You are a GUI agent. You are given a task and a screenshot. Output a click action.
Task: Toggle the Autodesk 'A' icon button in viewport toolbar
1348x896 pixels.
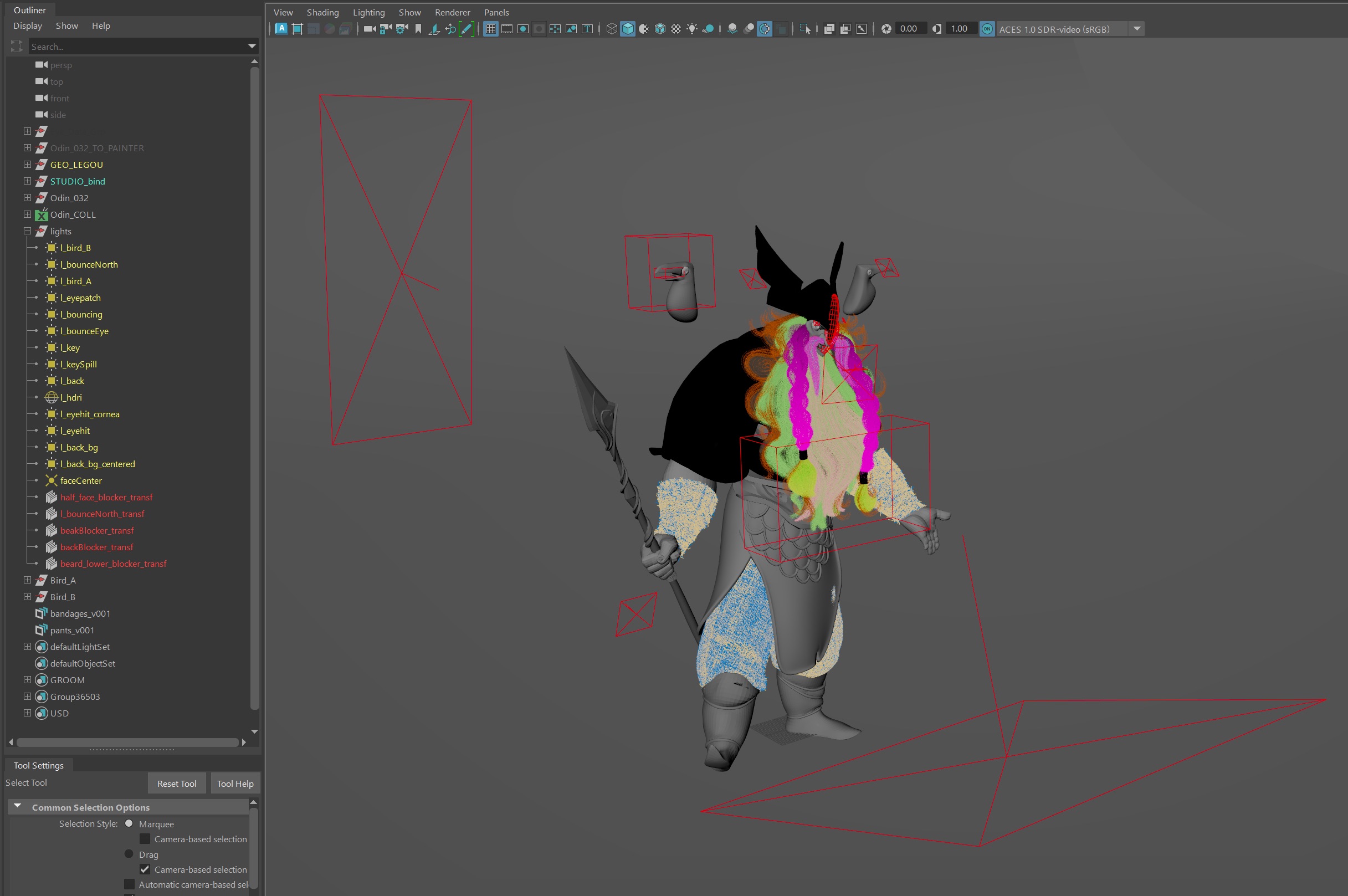click(x=281, y=29)
